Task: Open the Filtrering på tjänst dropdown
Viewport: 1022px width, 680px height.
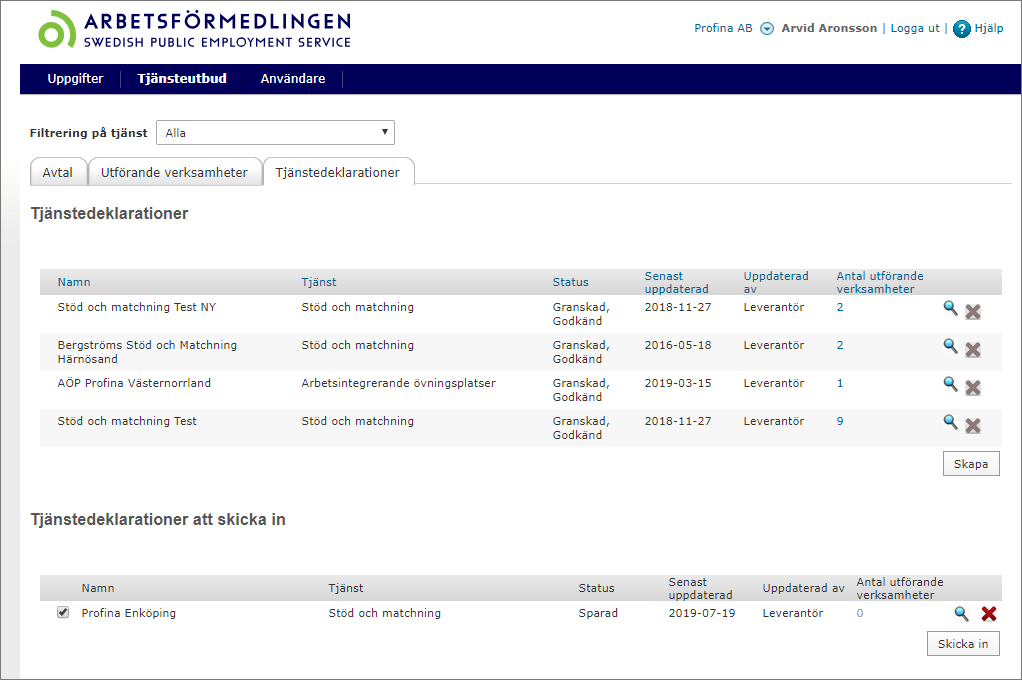Action: point(275,133)
